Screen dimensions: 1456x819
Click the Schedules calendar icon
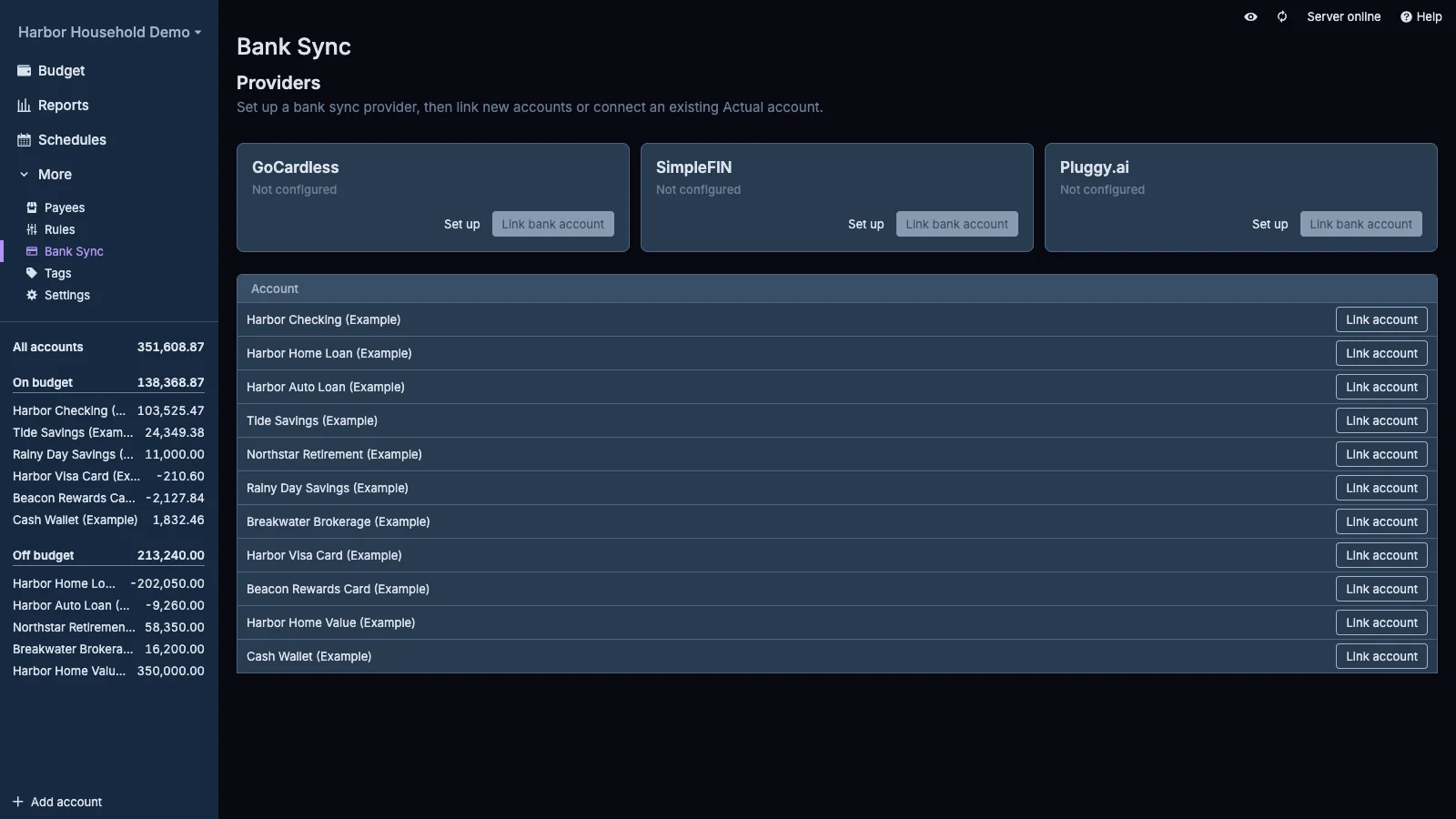[x=24, y=140]
